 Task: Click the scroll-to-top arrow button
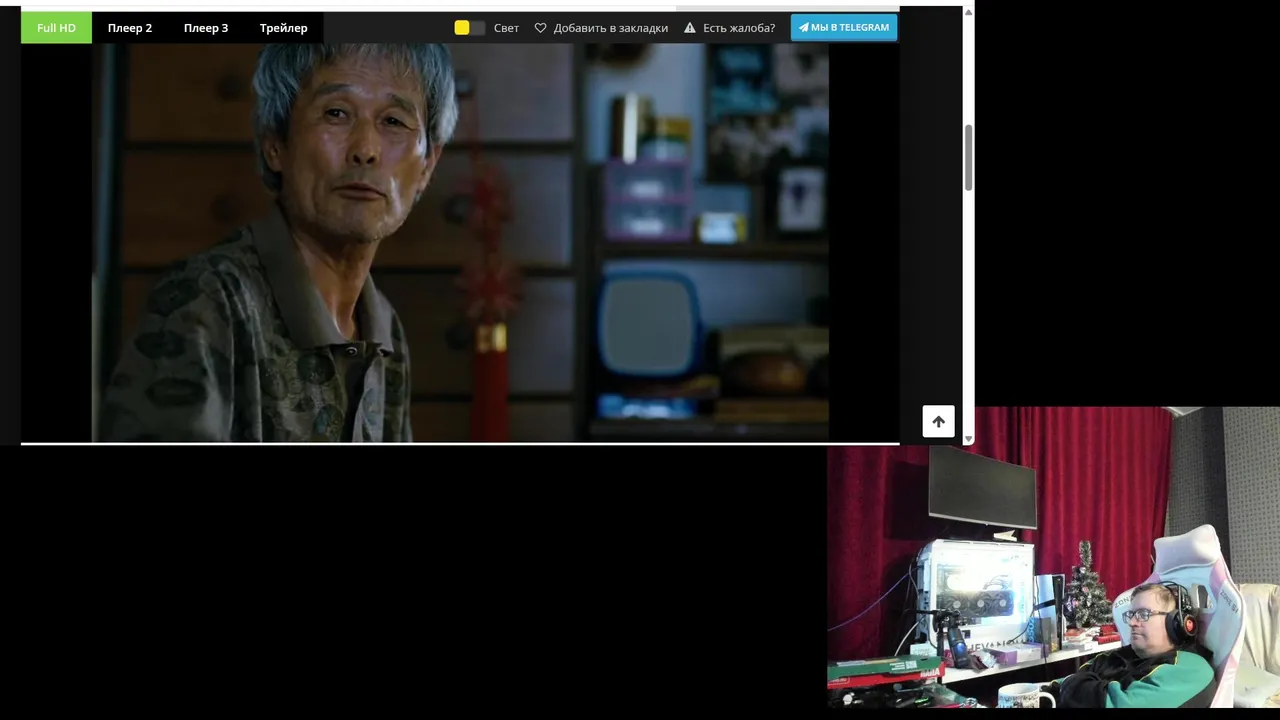pyautogui.click(x=938, y=421)
